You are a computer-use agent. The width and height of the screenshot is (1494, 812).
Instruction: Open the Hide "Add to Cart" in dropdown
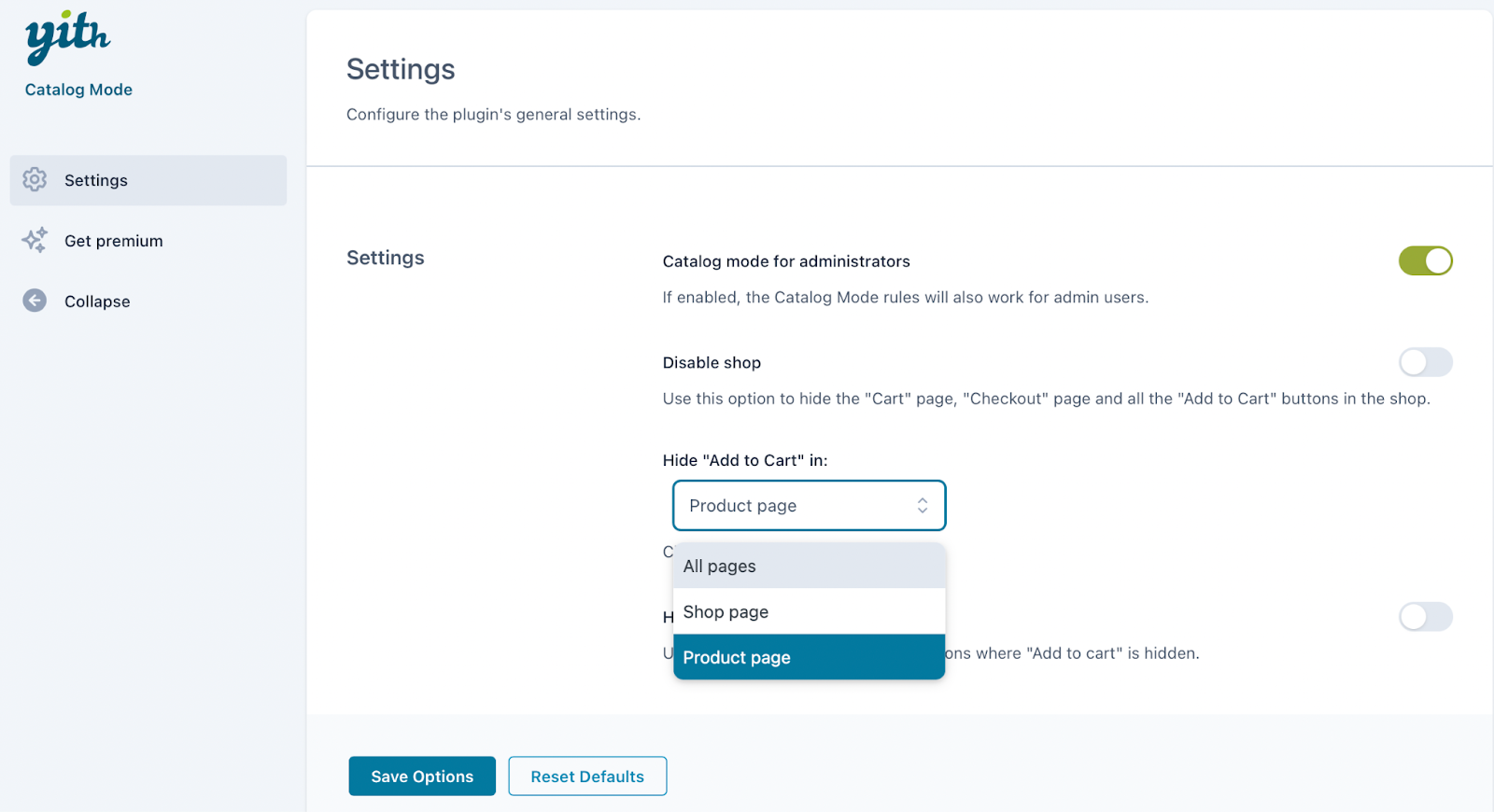pyautogui.click(x=809, y=505)
